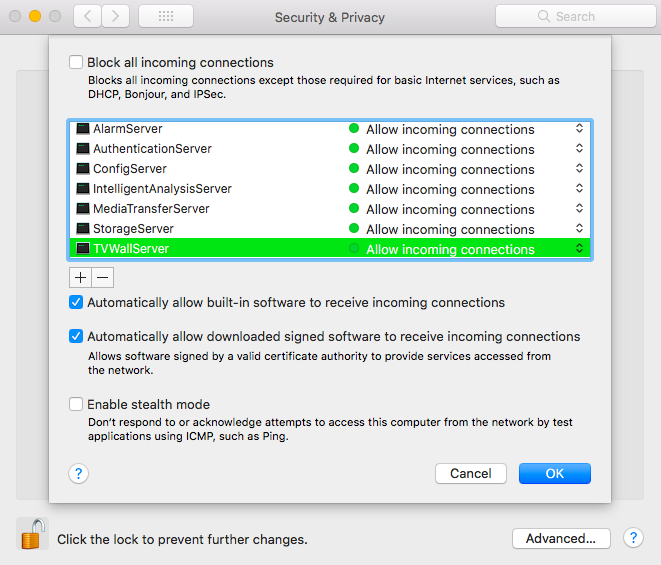This screenshot has width=661, height=565.
Task: Open connection dropdown for StorageServer
Action: click(x=579, y=229)
